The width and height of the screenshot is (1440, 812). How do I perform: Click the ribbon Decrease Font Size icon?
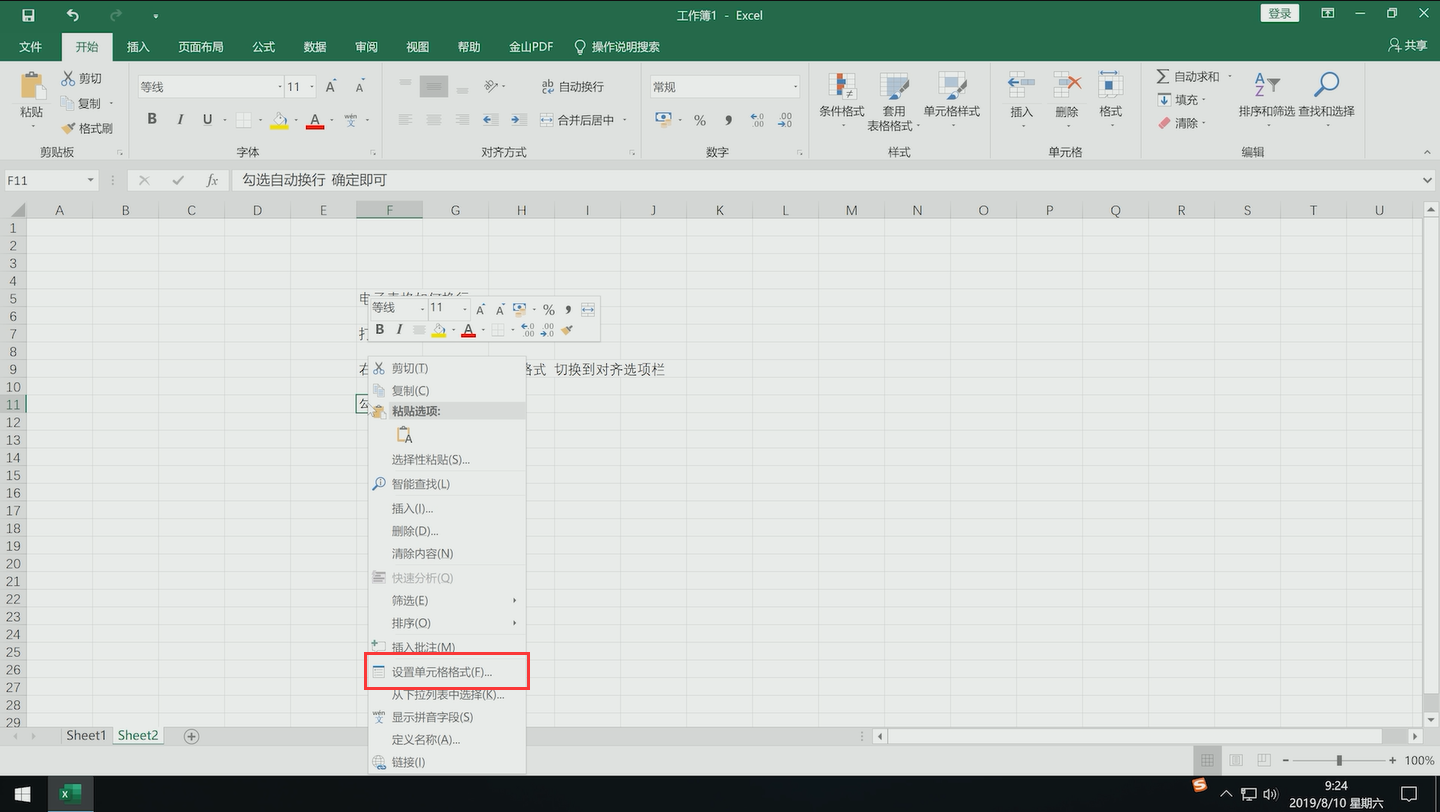[359, 87]
